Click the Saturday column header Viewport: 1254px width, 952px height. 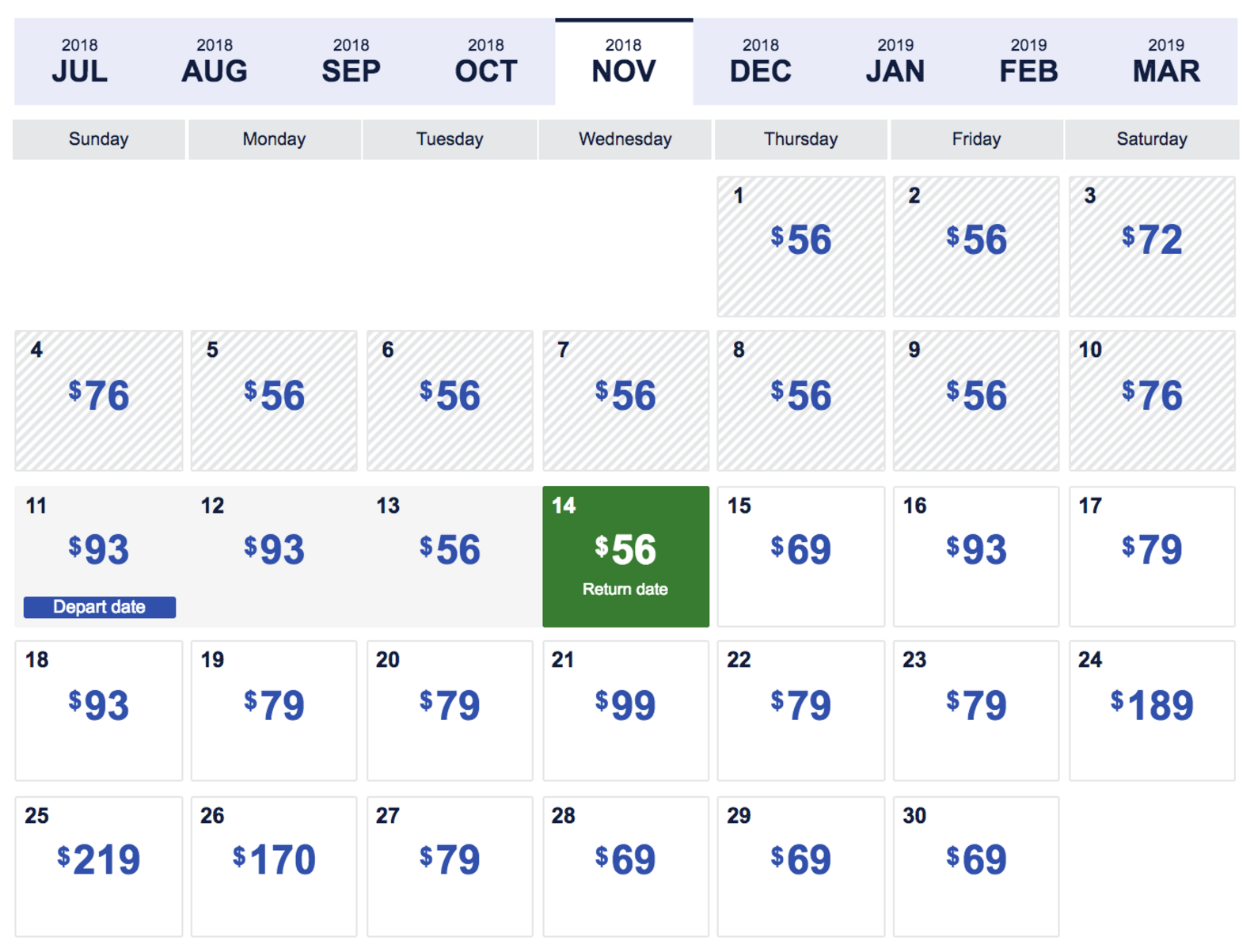pos(1152,139)
